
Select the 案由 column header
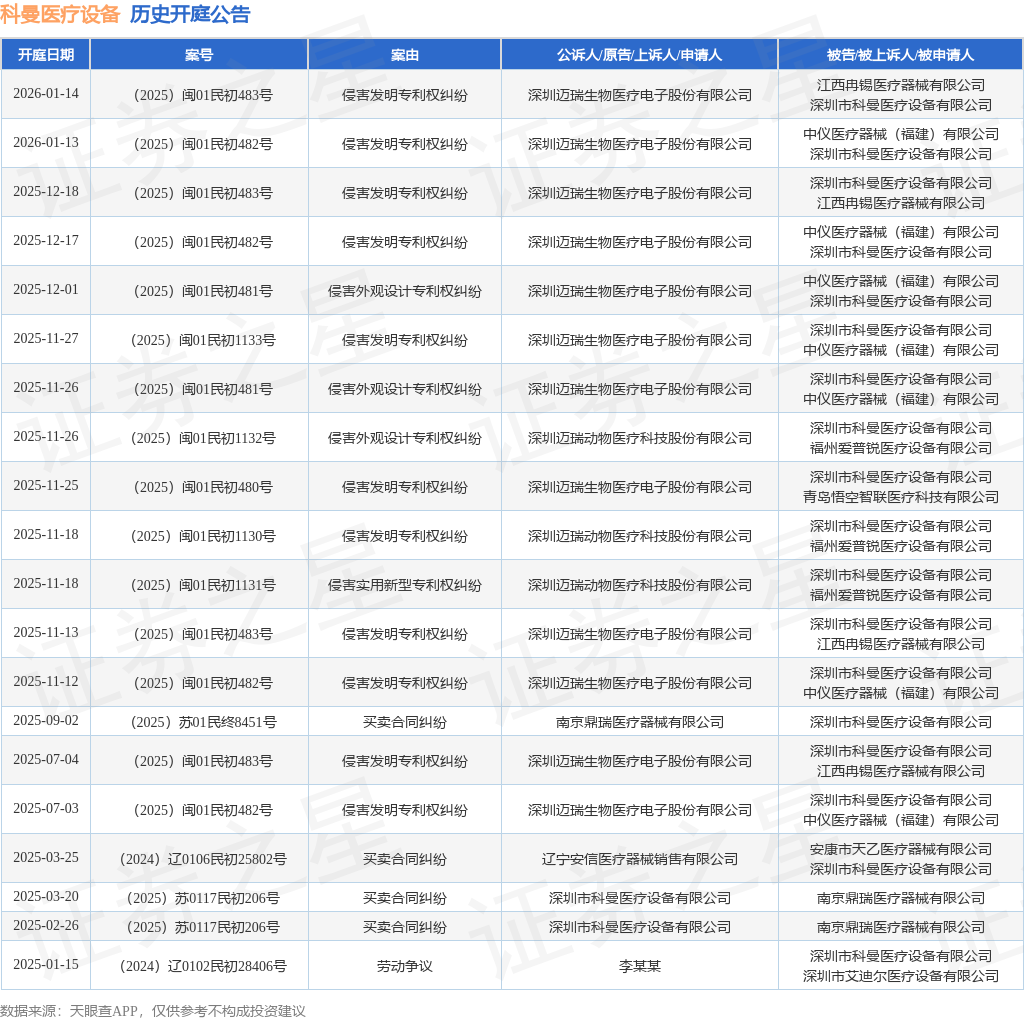[x=405, y=55]
